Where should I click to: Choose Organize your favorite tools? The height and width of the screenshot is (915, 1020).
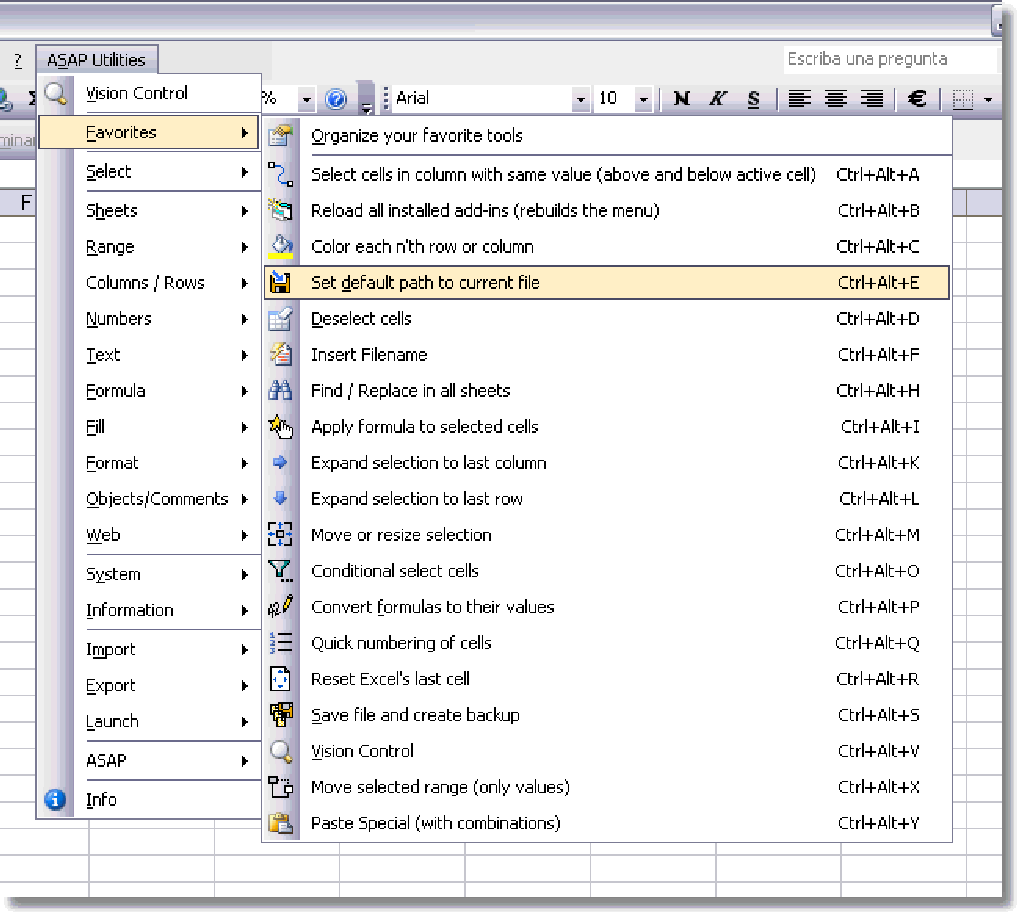tap(607, 136)
